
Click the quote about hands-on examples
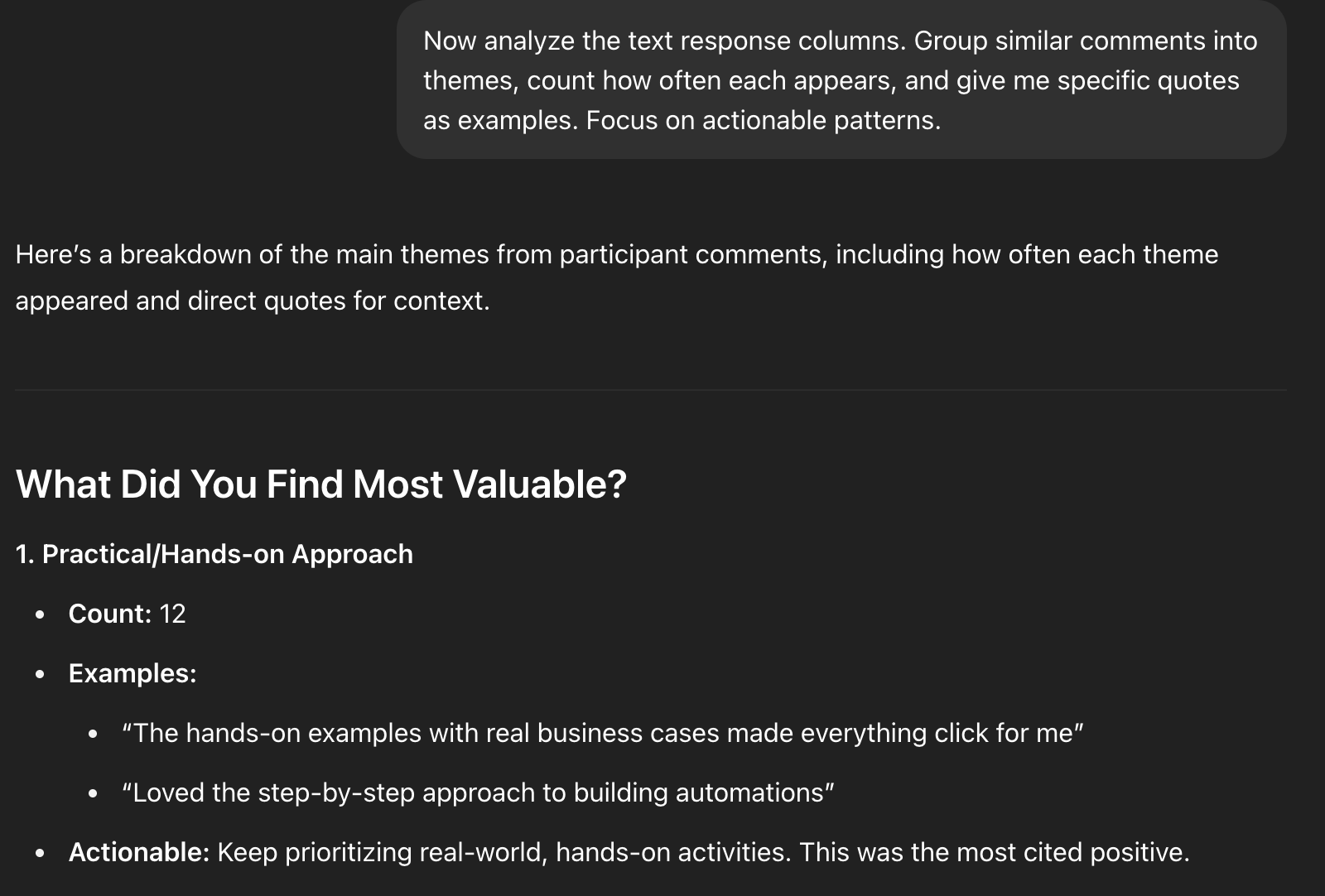coord(602,734)
